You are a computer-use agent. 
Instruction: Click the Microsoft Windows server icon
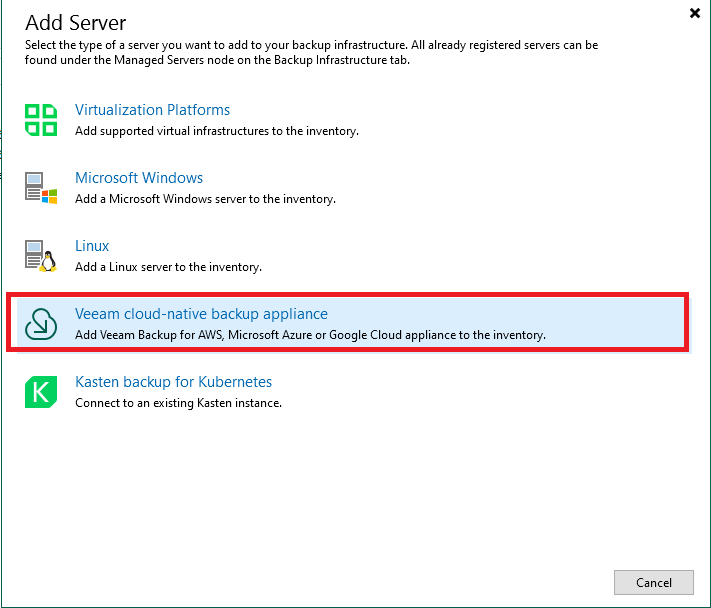(41, 188)
